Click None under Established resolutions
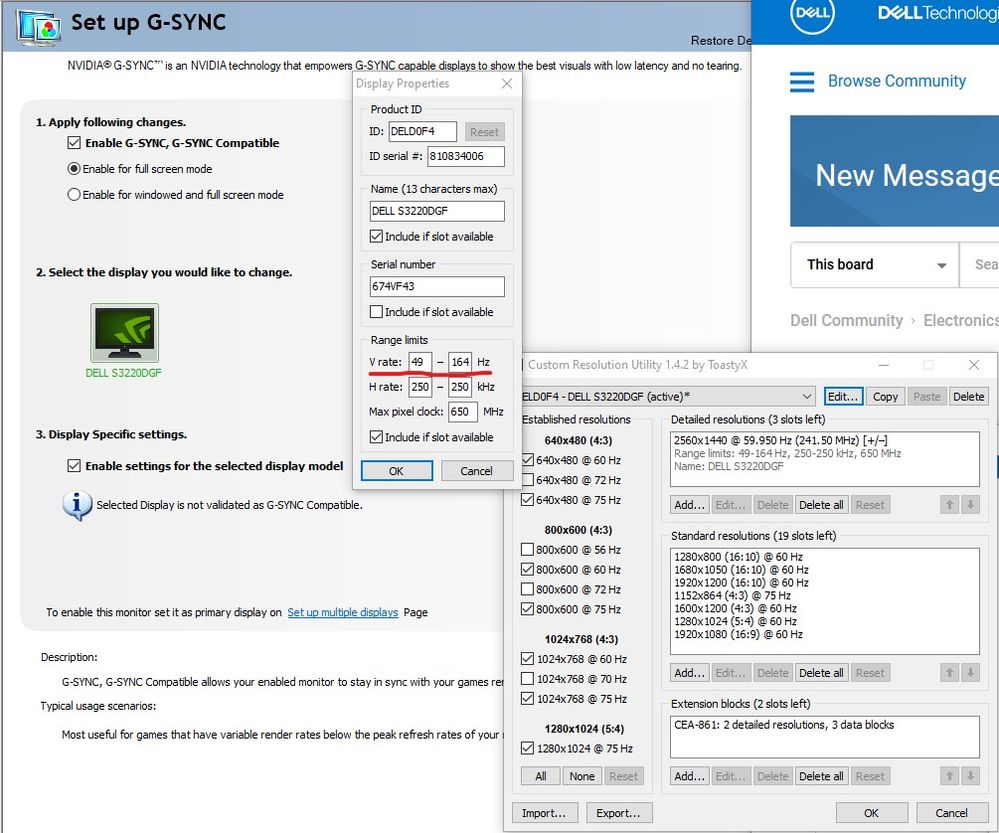The width and height of the screenshot is (999, 833). point(582,776)
